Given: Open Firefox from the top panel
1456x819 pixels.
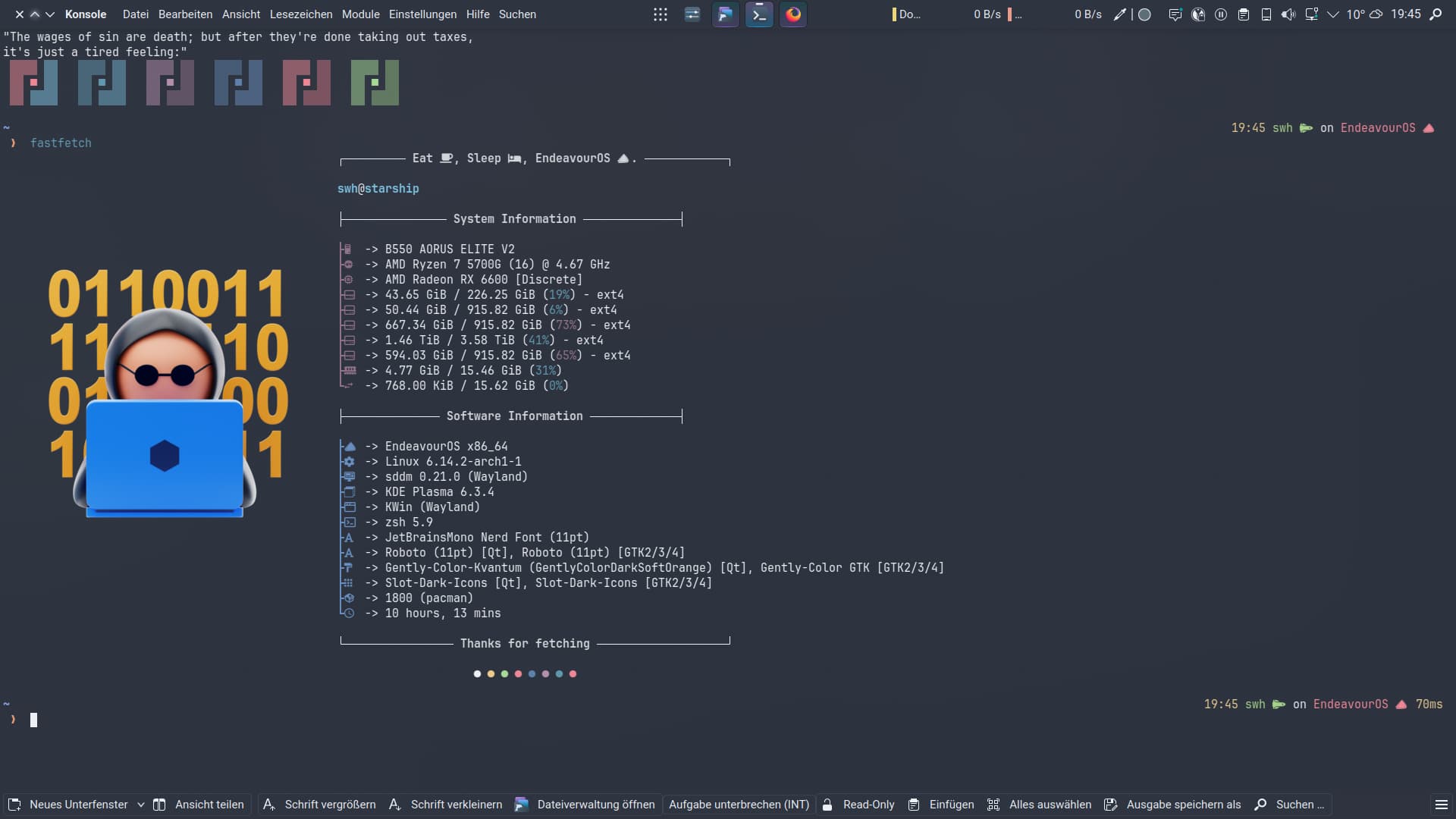Looking at the screenshot, I should [x=793, y=14].
